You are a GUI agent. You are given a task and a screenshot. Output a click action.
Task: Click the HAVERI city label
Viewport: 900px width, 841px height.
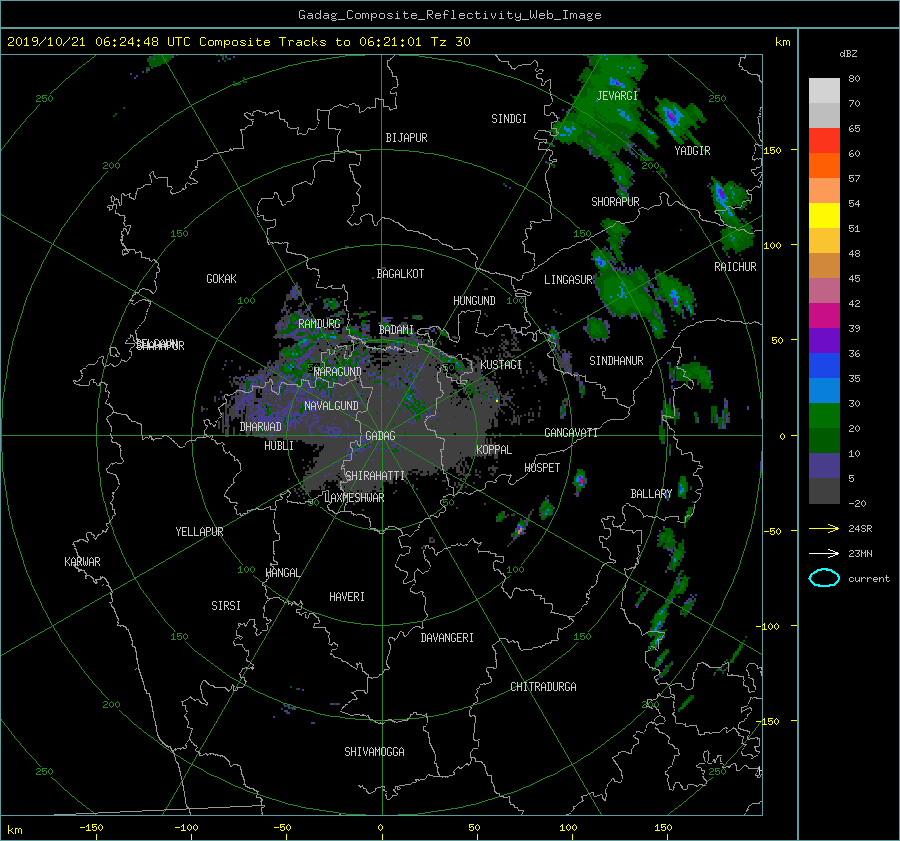tap(347, 597)
